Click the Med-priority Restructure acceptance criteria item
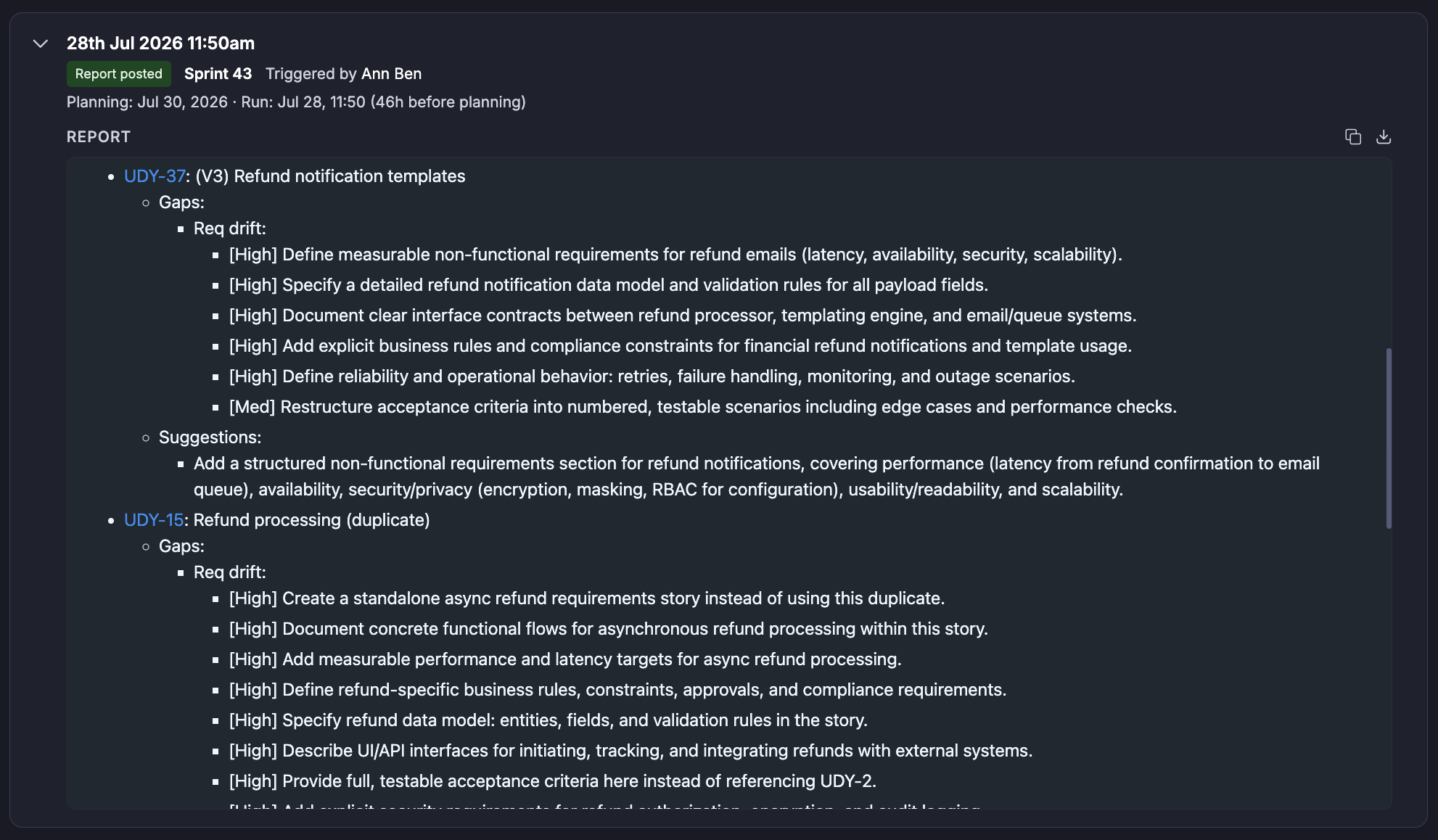1438x840 pixels. click(702, 407)
